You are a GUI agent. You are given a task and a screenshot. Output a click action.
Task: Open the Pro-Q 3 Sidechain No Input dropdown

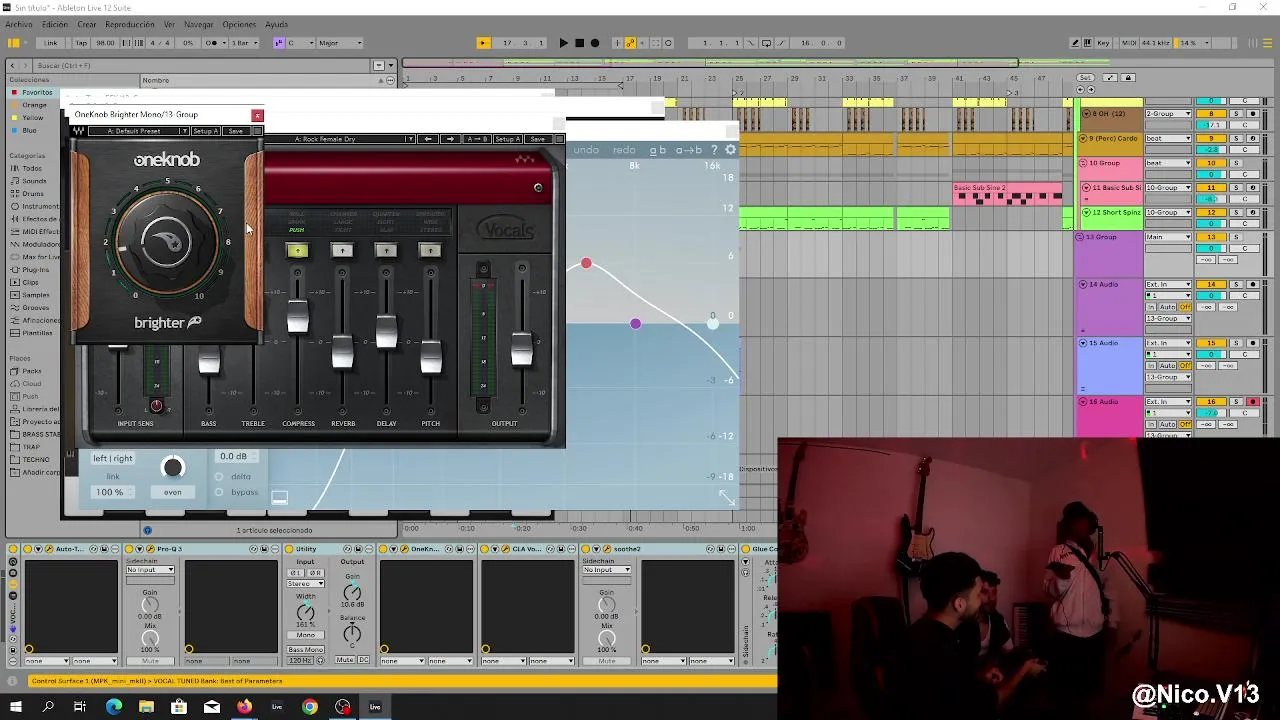(150, 570)
